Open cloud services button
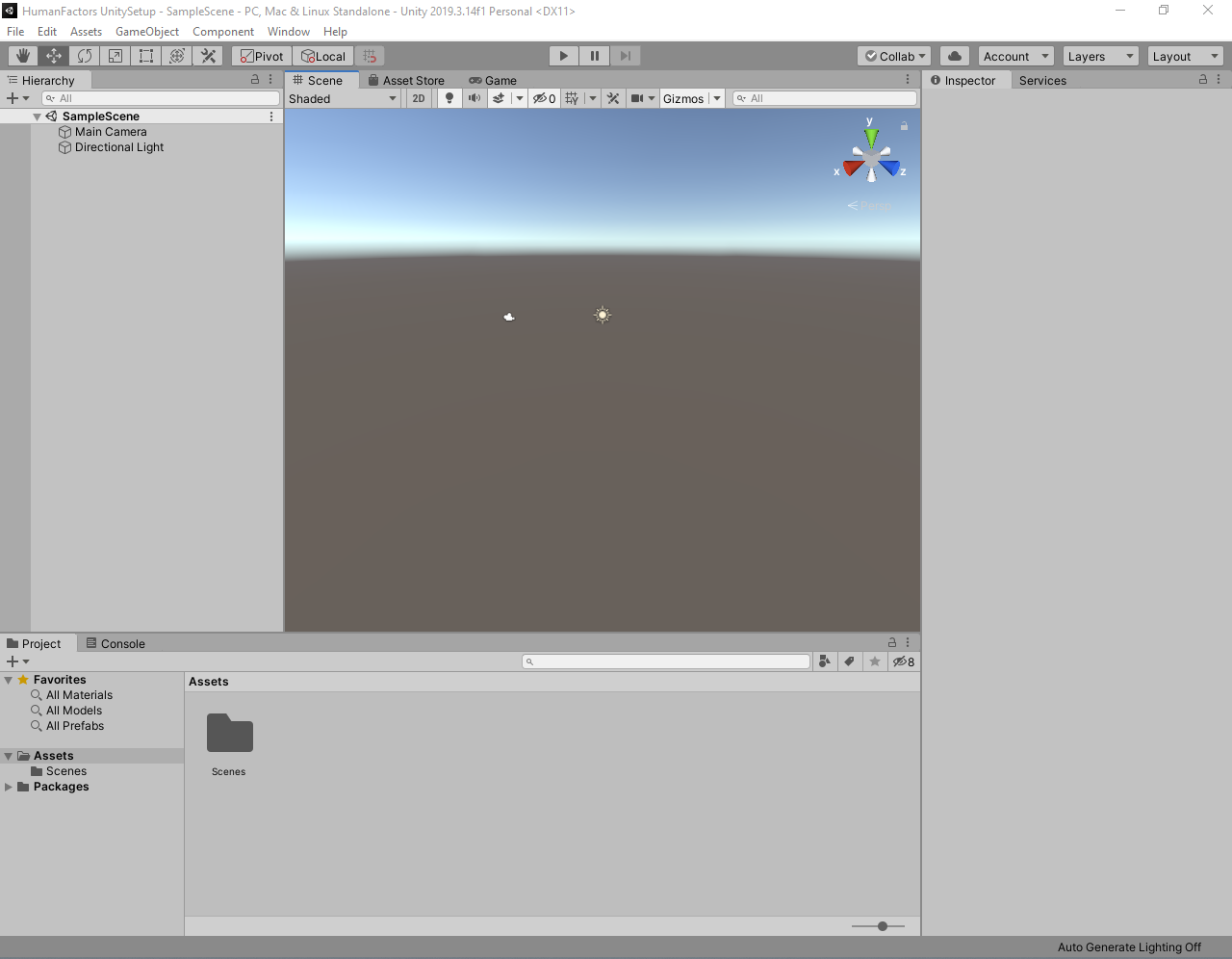Image resolution: width=1232 pixels, height=959 pixels. [x=955, y=56]
